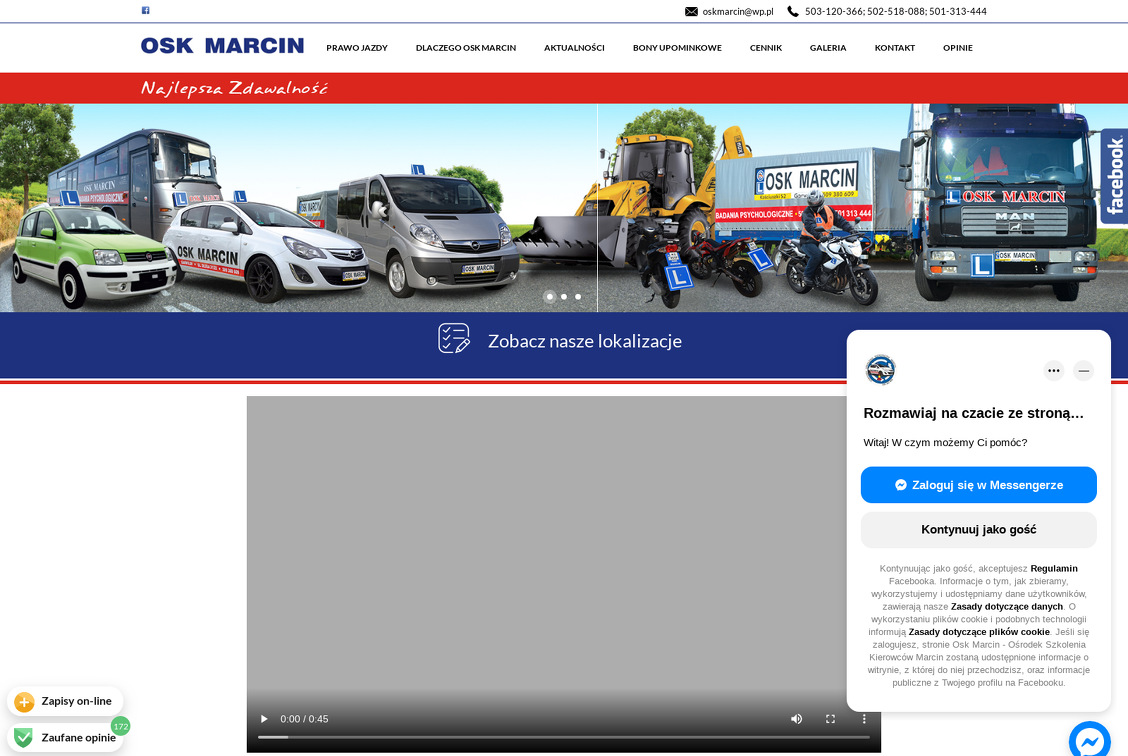Image resolution: width=1128 pixels, height=756 pixels.
Task: Click the video progress bar
Action: tap(564, 737)
